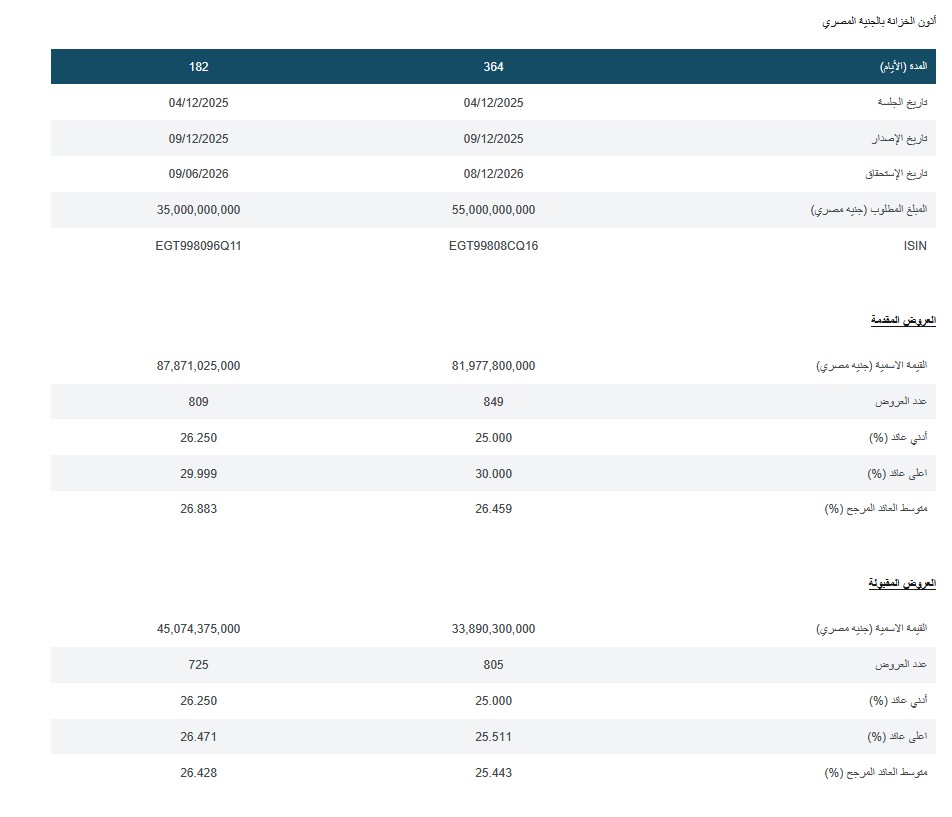Click the submitted face value 81,977,800,000

tap(493, 366)
